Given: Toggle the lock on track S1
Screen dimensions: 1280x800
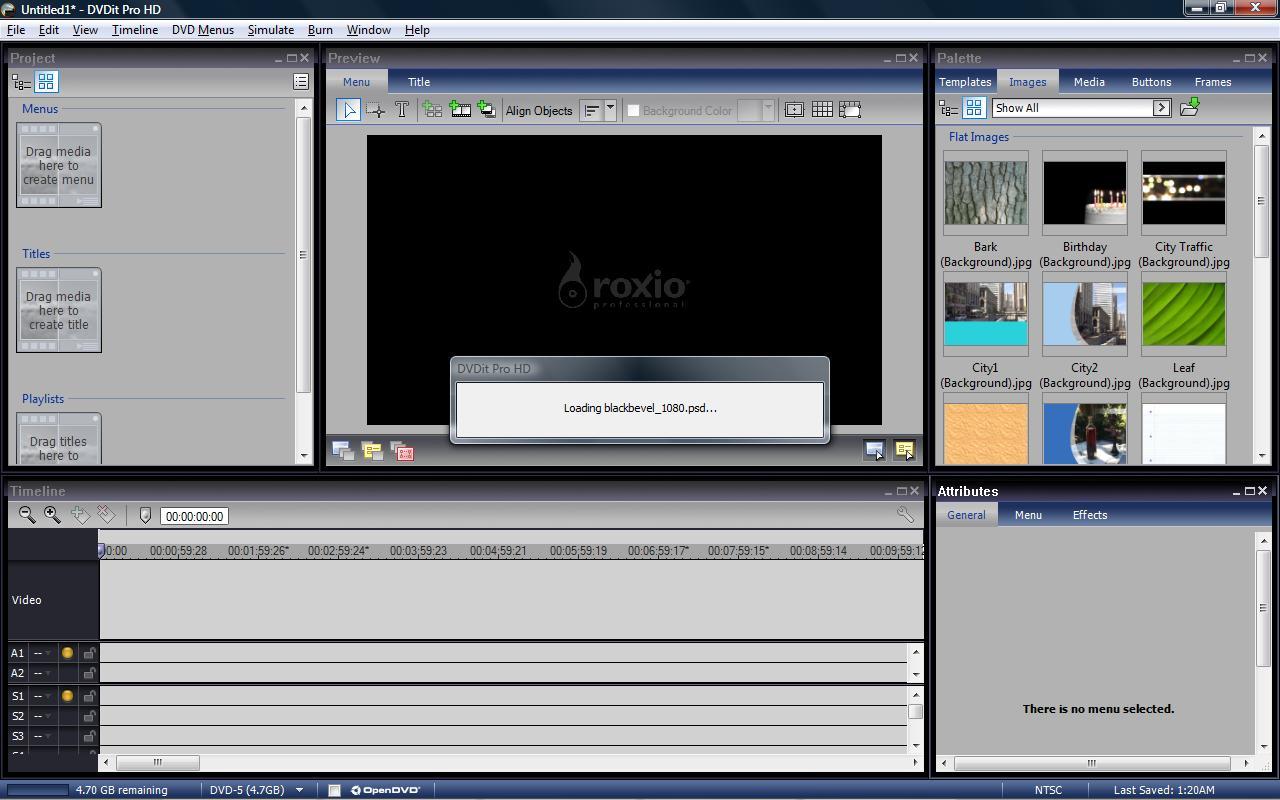Looking at the screenshot, I should [89, 696].
